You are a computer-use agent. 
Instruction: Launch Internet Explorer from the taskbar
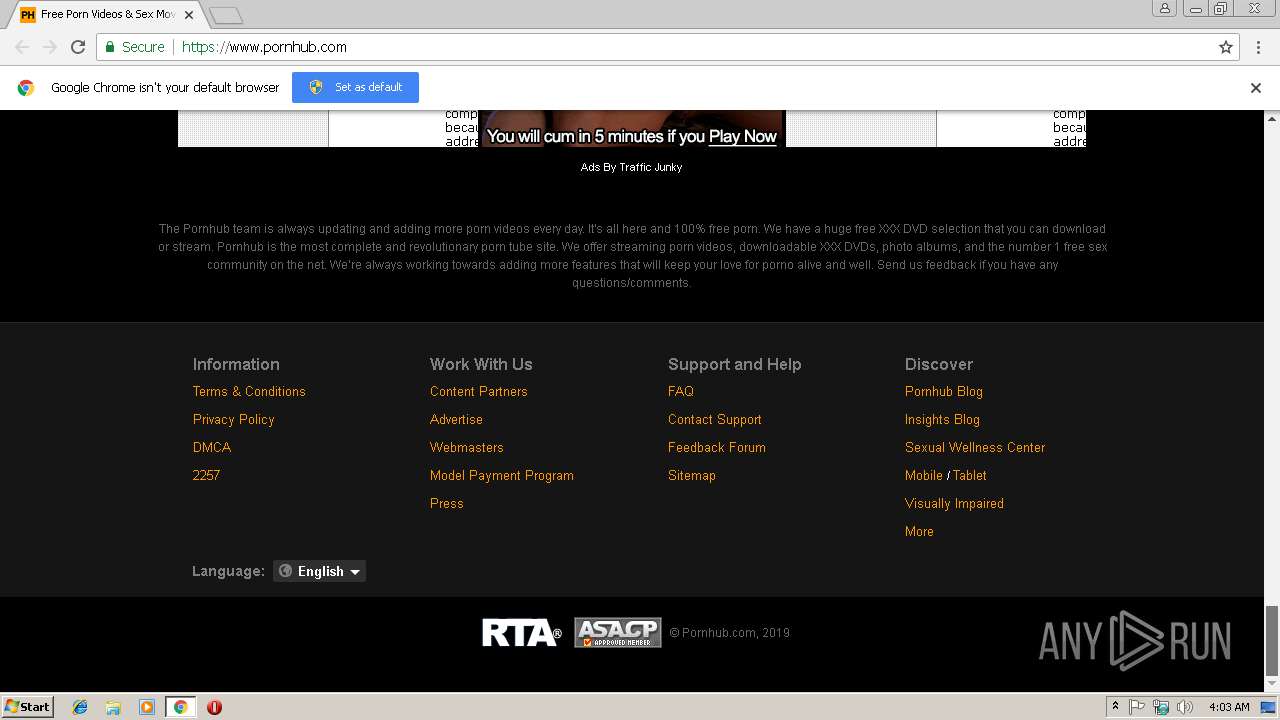[x=80, y=707]
